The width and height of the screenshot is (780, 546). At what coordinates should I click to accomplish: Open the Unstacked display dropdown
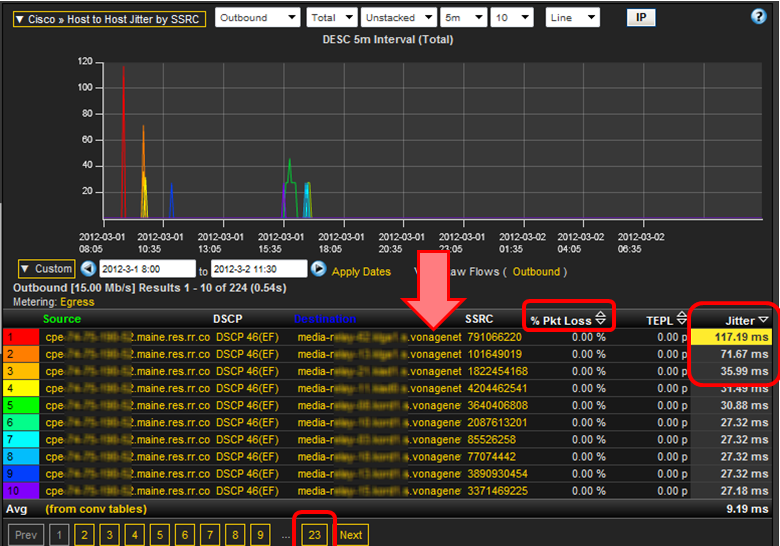click(399, 18)
